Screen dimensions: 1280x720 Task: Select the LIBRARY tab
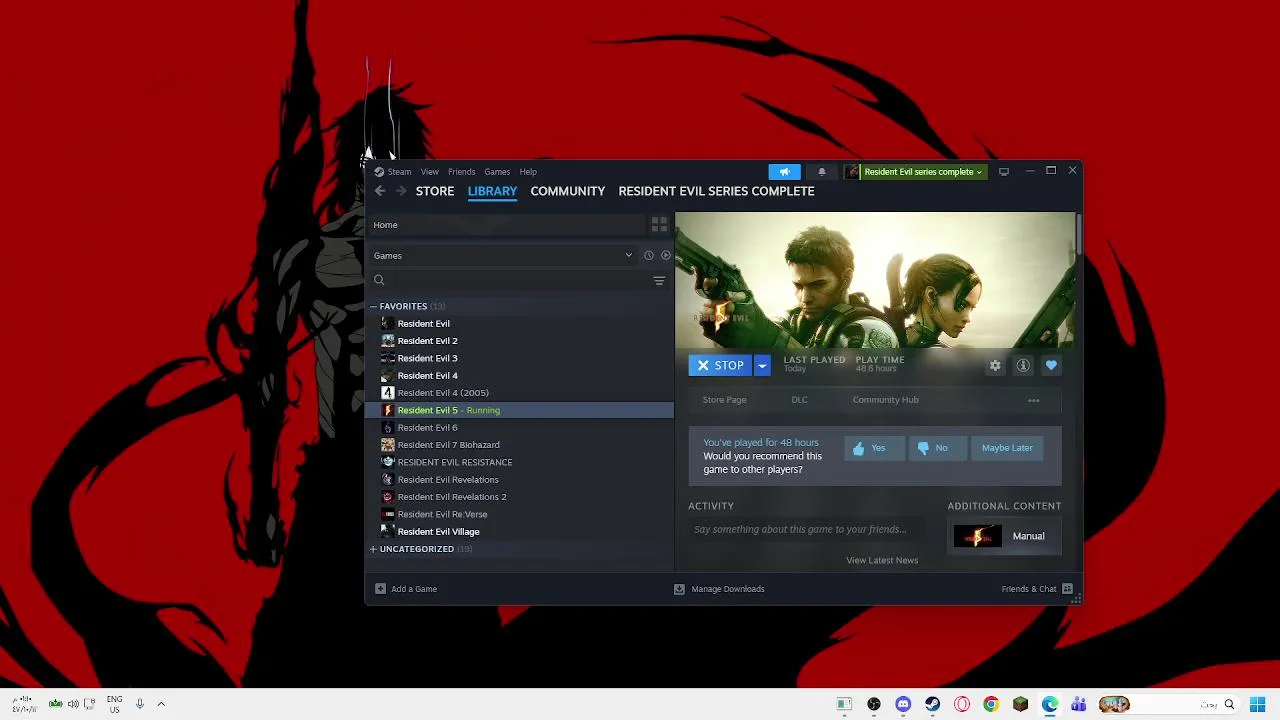(492, 191)
